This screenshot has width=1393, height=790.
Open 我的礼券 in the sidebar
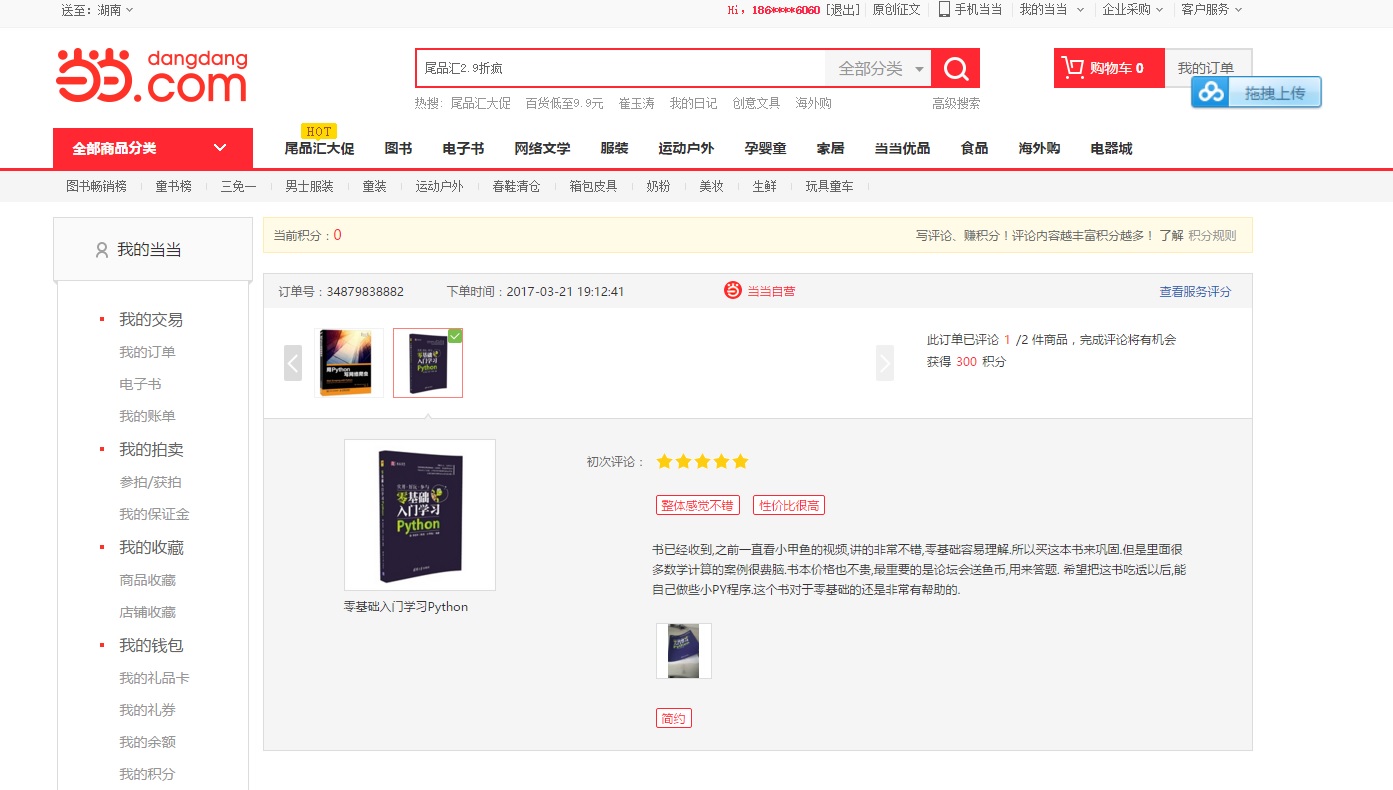(x=147, y=710)
